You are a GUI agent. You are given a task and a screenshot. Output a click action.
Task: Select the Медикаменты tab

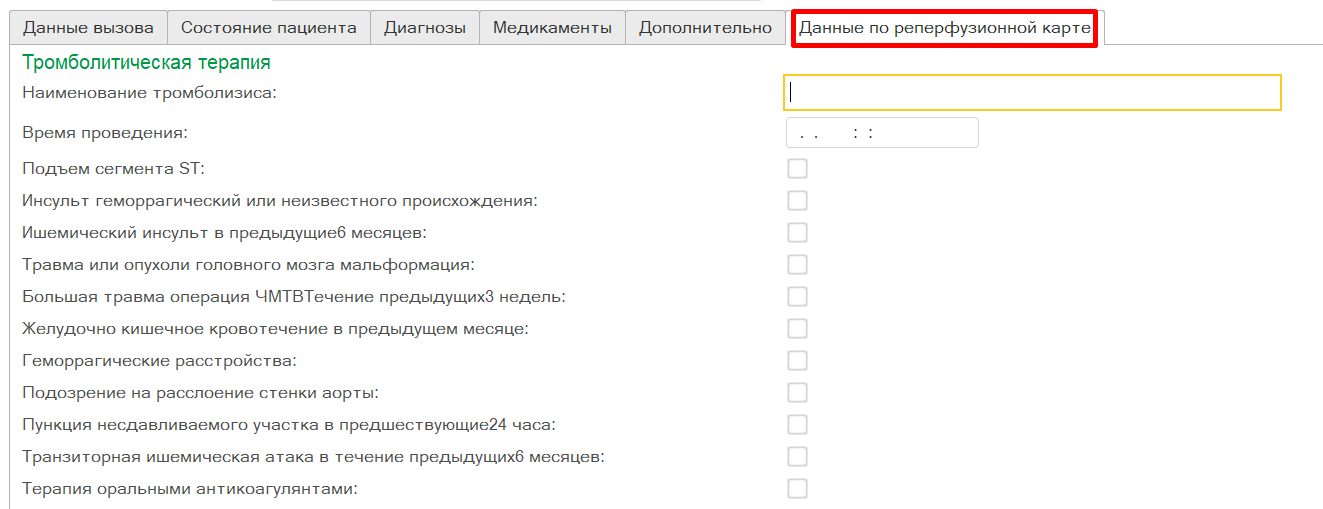[552, 28]
